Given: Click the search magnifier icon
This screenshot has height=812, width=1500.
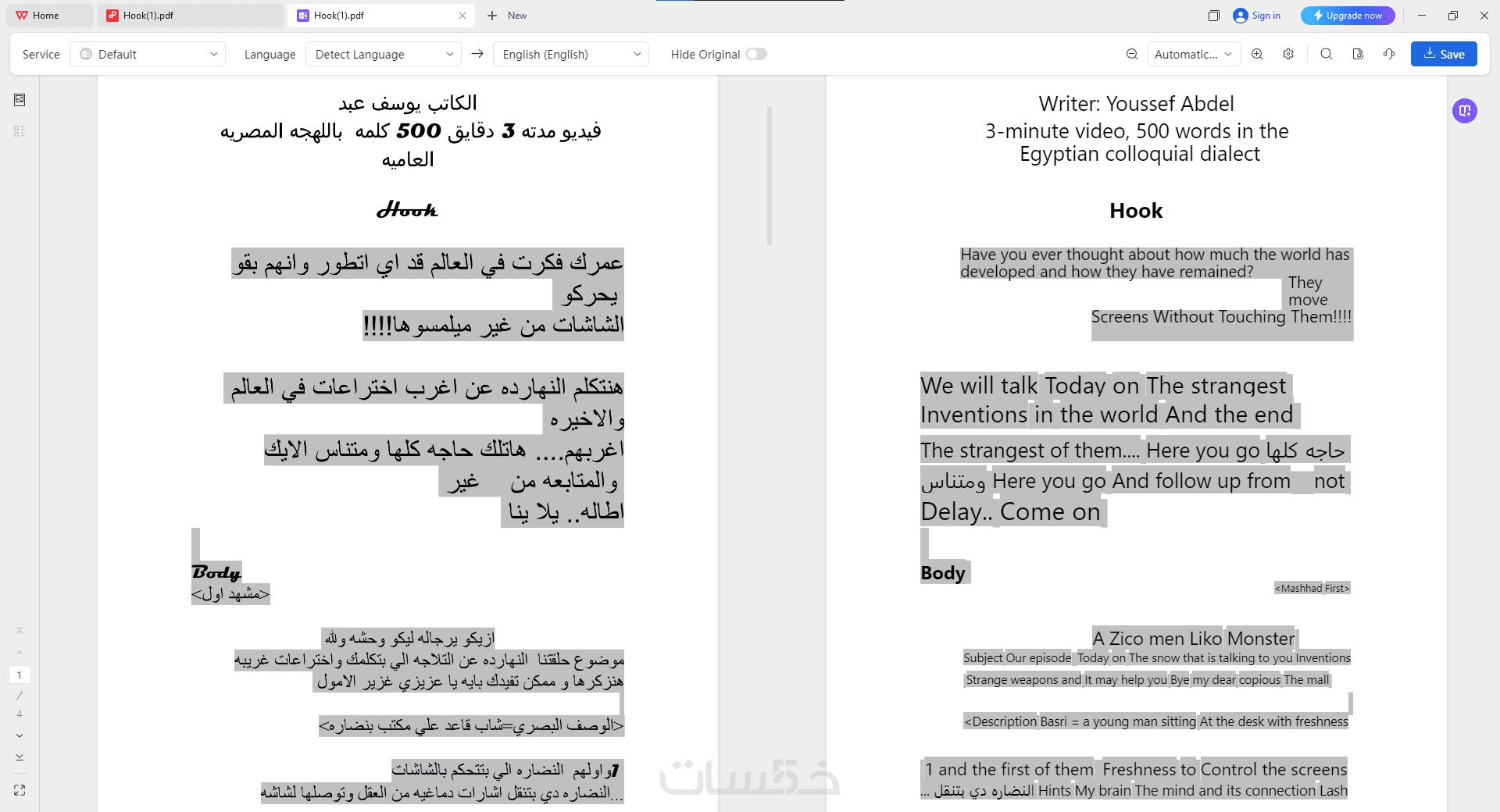Looking at the screenshot, I should (1327, 54).
